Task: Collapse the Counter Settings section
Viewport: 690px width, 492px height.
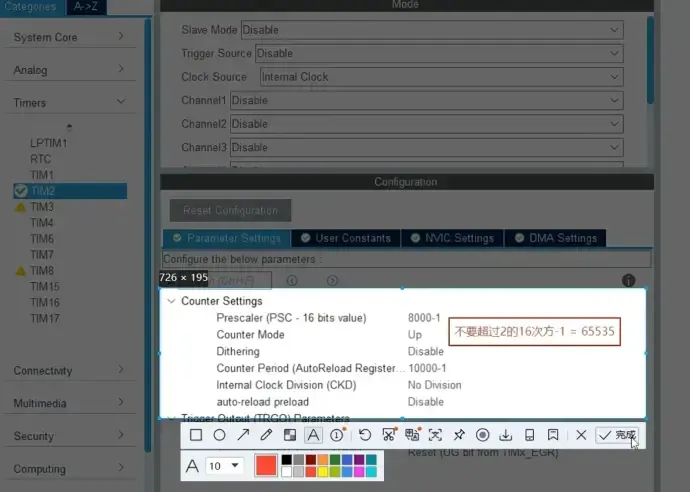Action: [171, 301]
